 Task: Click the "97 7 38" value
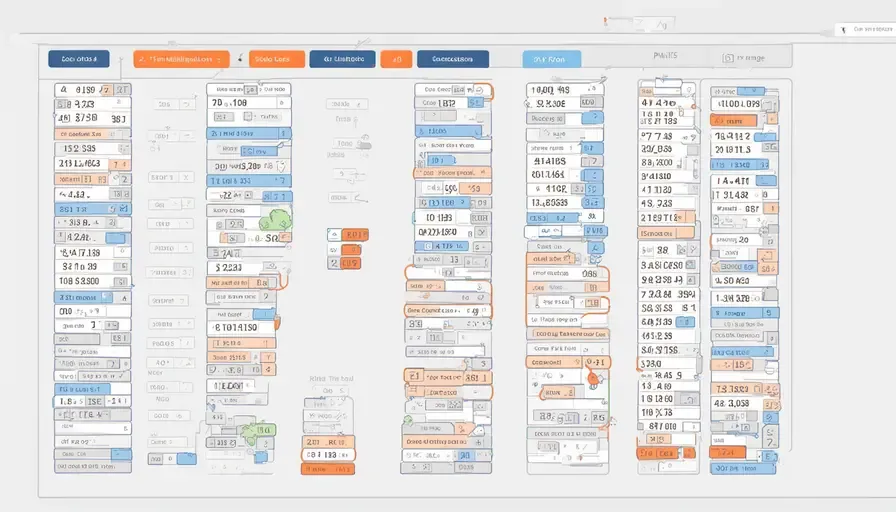click(656, 137)
